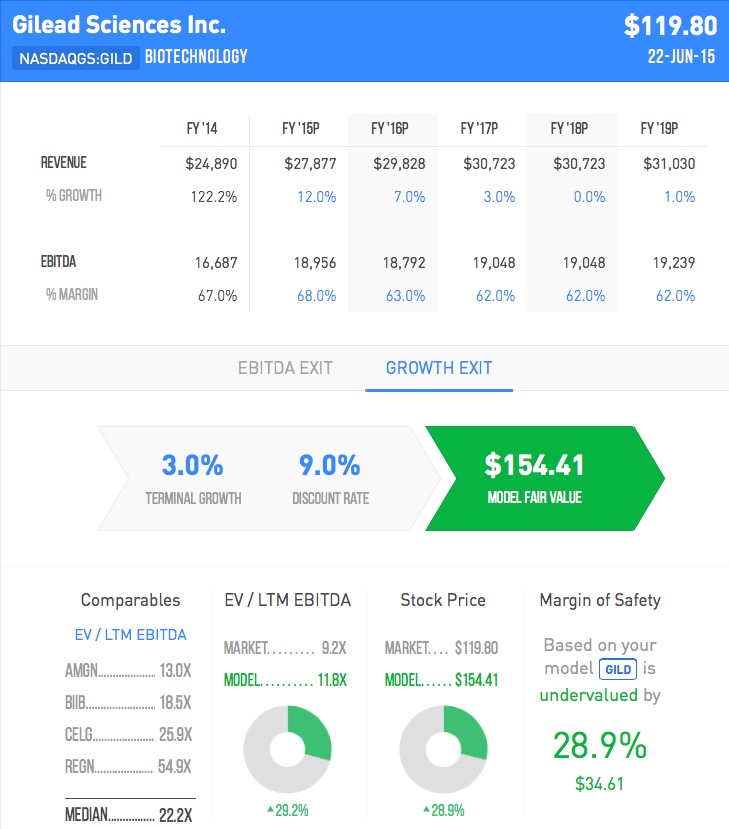Click the BIOTECHNOLOGY industry label

pos(196,57)
